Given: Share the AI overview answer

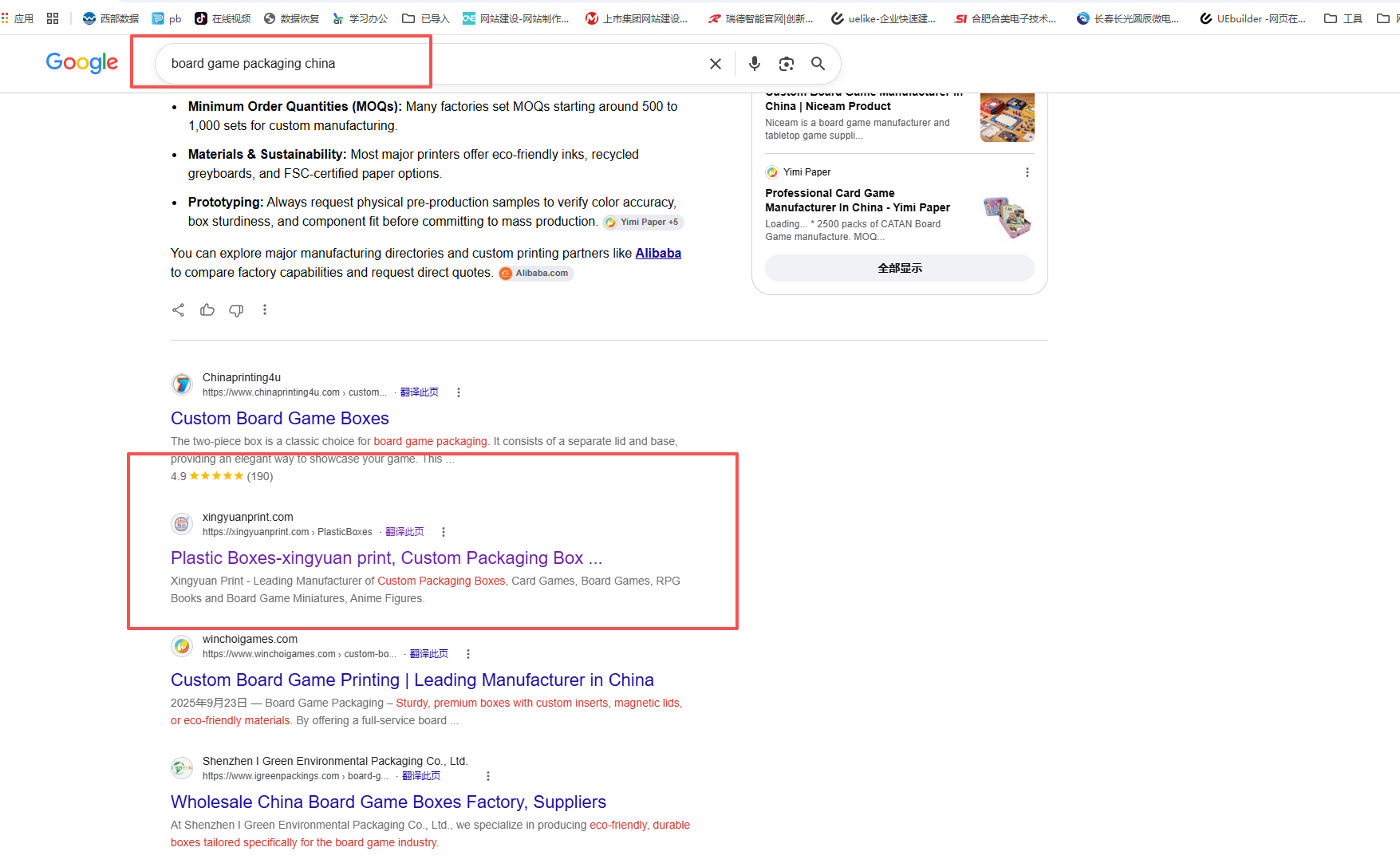Looking at the screenshot, I should (178, 309).
